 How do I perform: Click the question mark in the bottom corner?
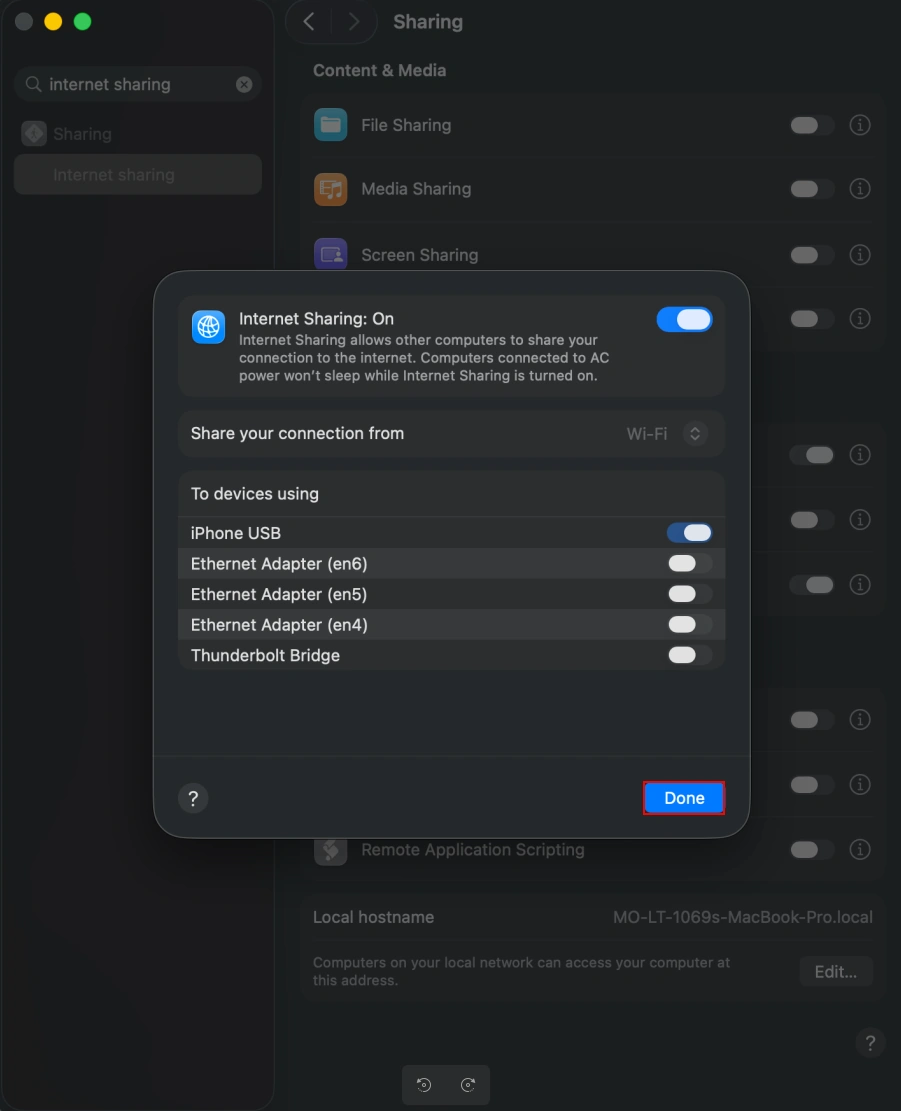[x=869, y=1043]
